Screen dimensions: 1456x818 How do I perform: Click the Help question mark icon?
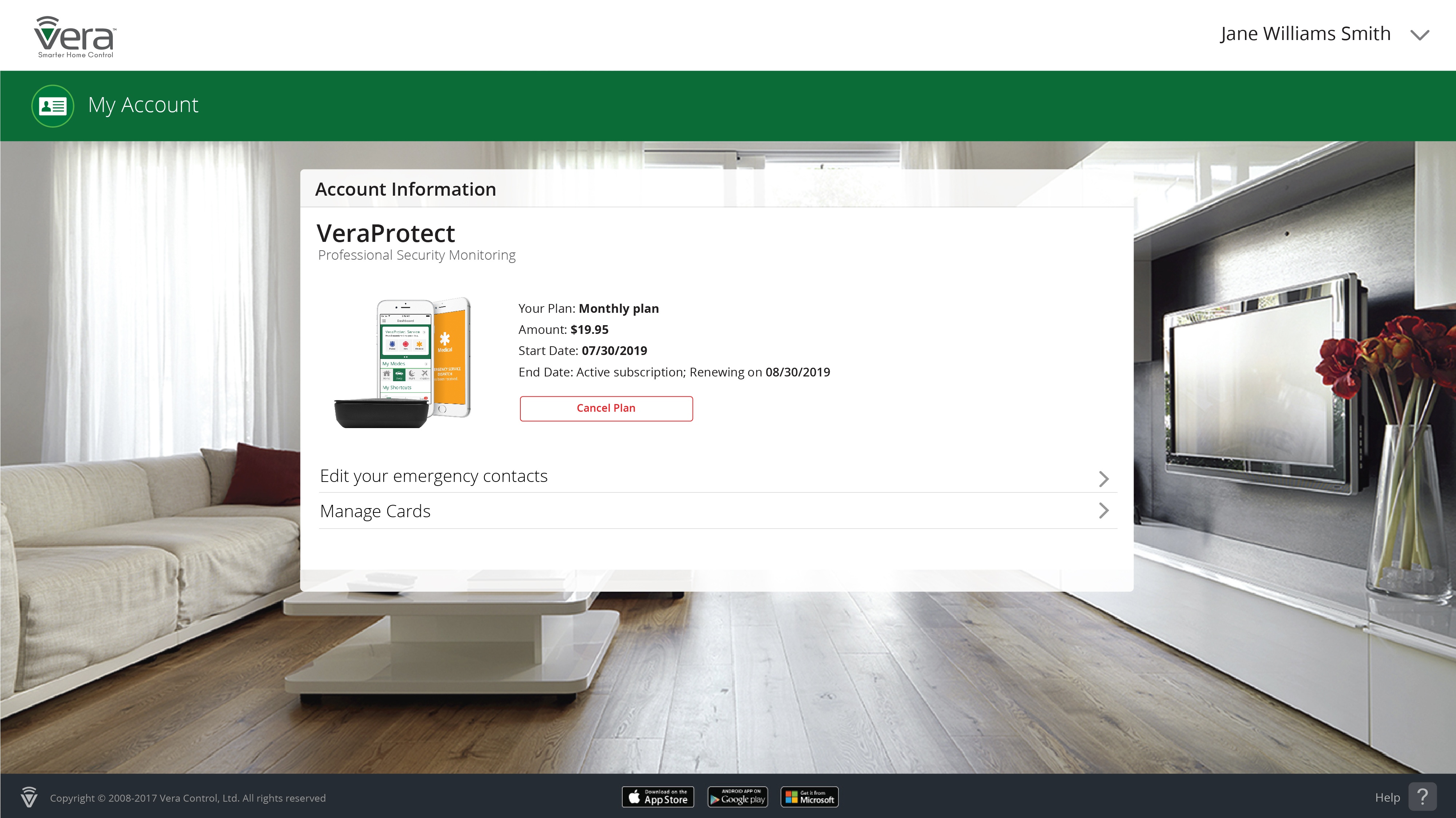(x=1422, y=797)
